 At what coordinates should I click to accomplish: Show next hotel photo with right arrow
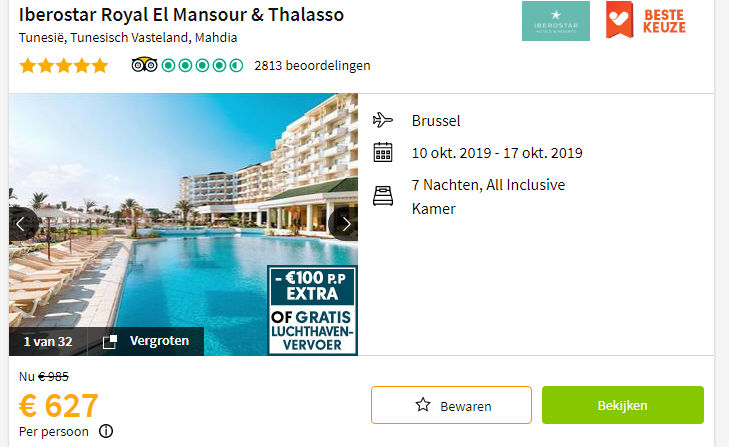click(344, 224)
